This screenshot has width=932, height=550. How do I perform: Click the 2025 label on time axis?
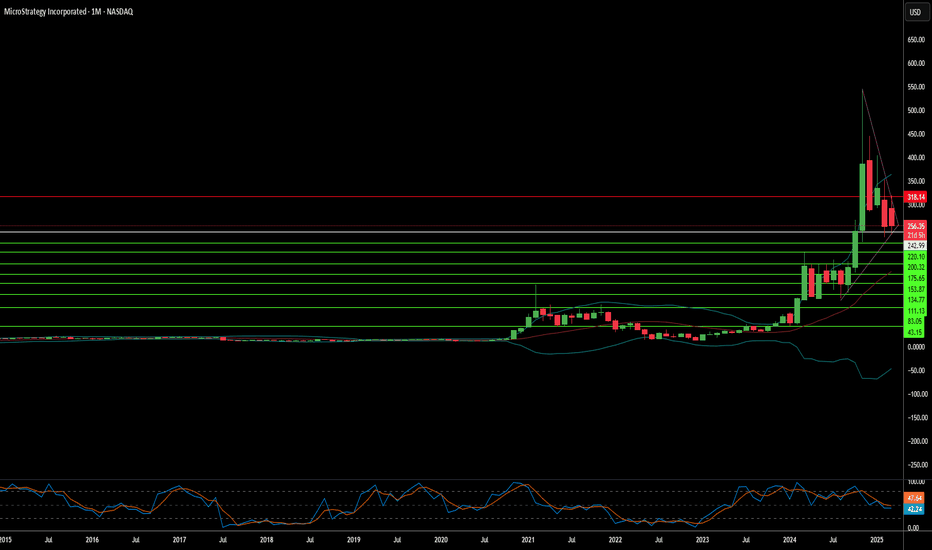point(876,540)
